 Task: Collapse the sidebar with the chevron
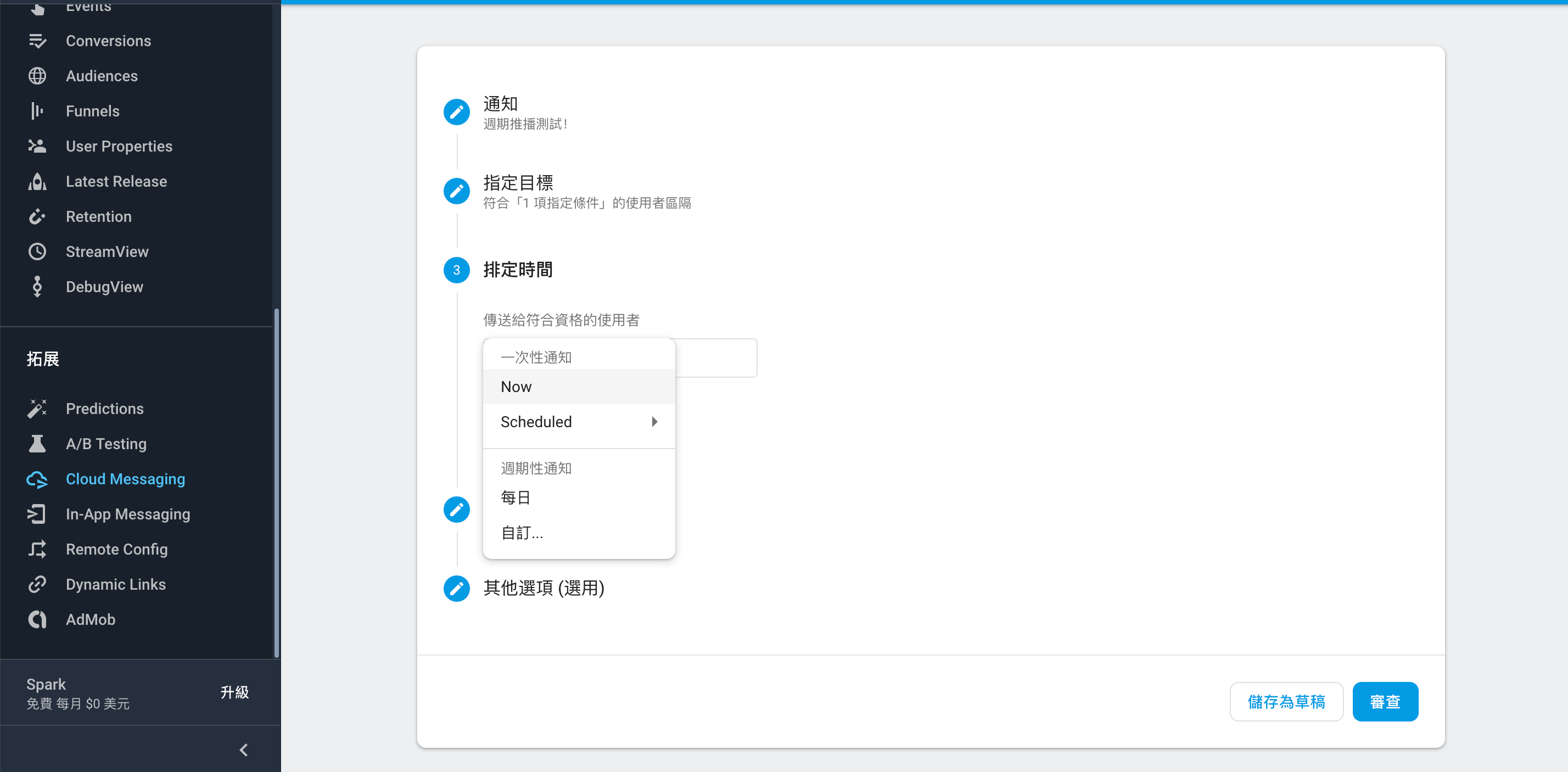click(x=243, y=749)
